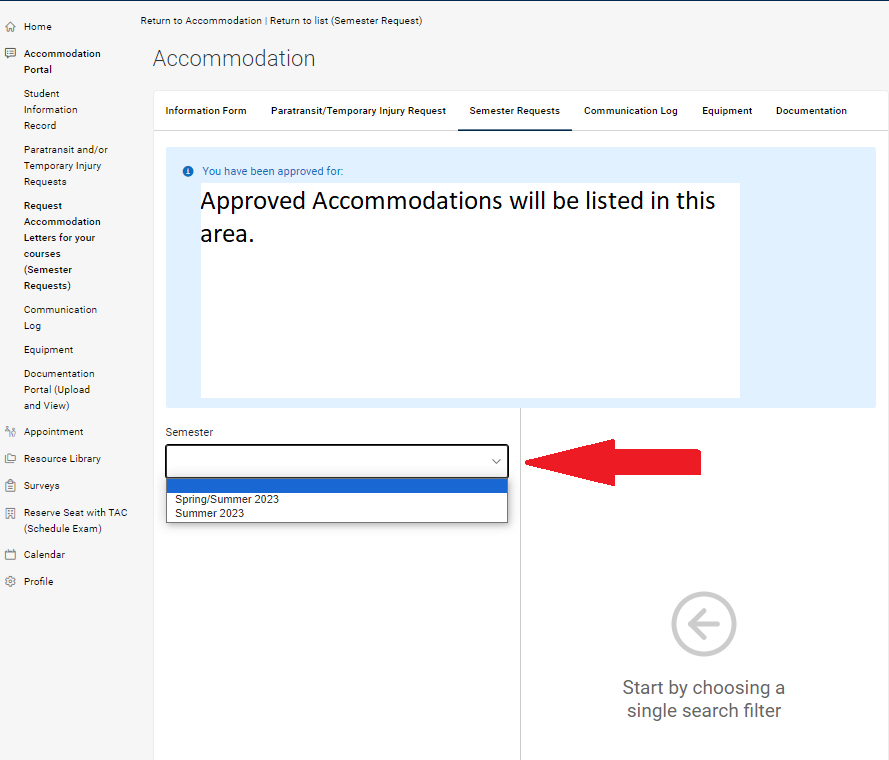Open the Appointment section via its icon
The height and width of the screenshot is (760, 889).
point(13,431)
